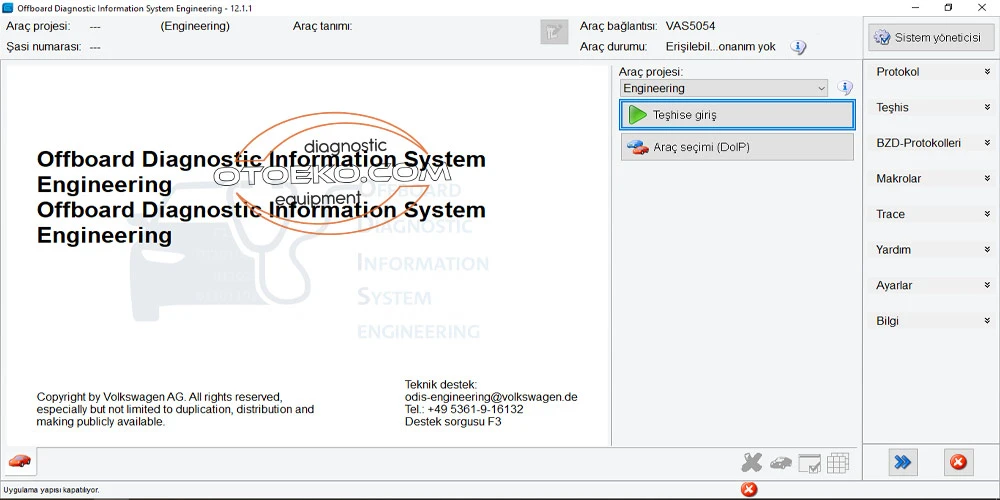Click the cars icon on Araç seçimi (DoIP)
The width and height of the screenshot is (1000, 500).
coord(637,147)
